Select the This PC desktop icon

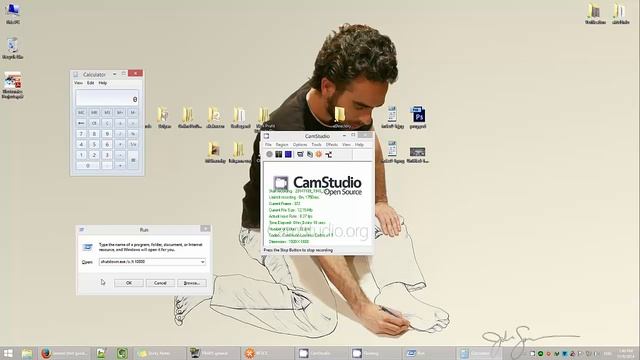13,13
